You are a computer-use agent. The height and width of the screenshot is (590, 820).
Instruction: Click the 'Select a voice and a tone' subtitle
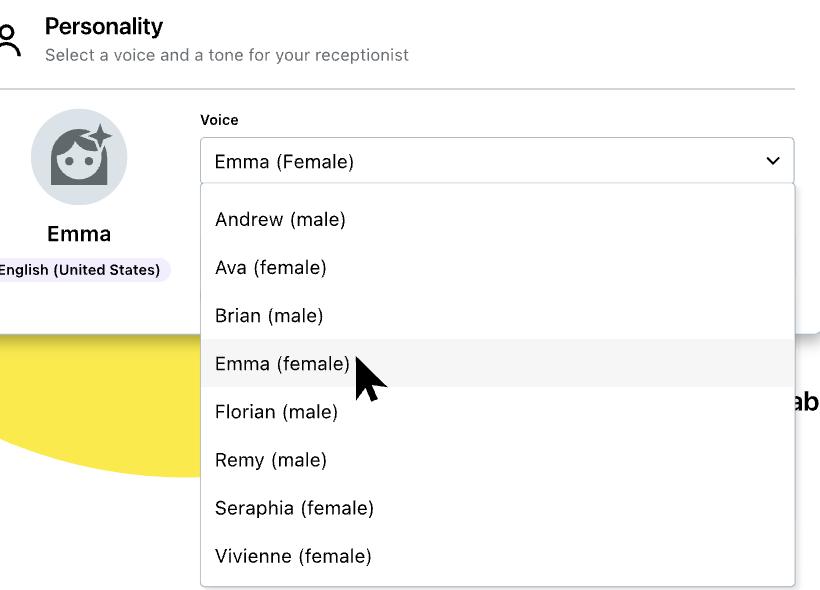coord(226,55)
